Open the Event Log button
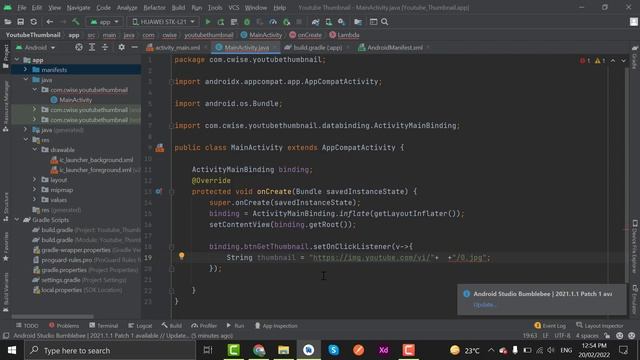Screen dimensions: 640x360 pyautogui.click(x=550, y=326)
